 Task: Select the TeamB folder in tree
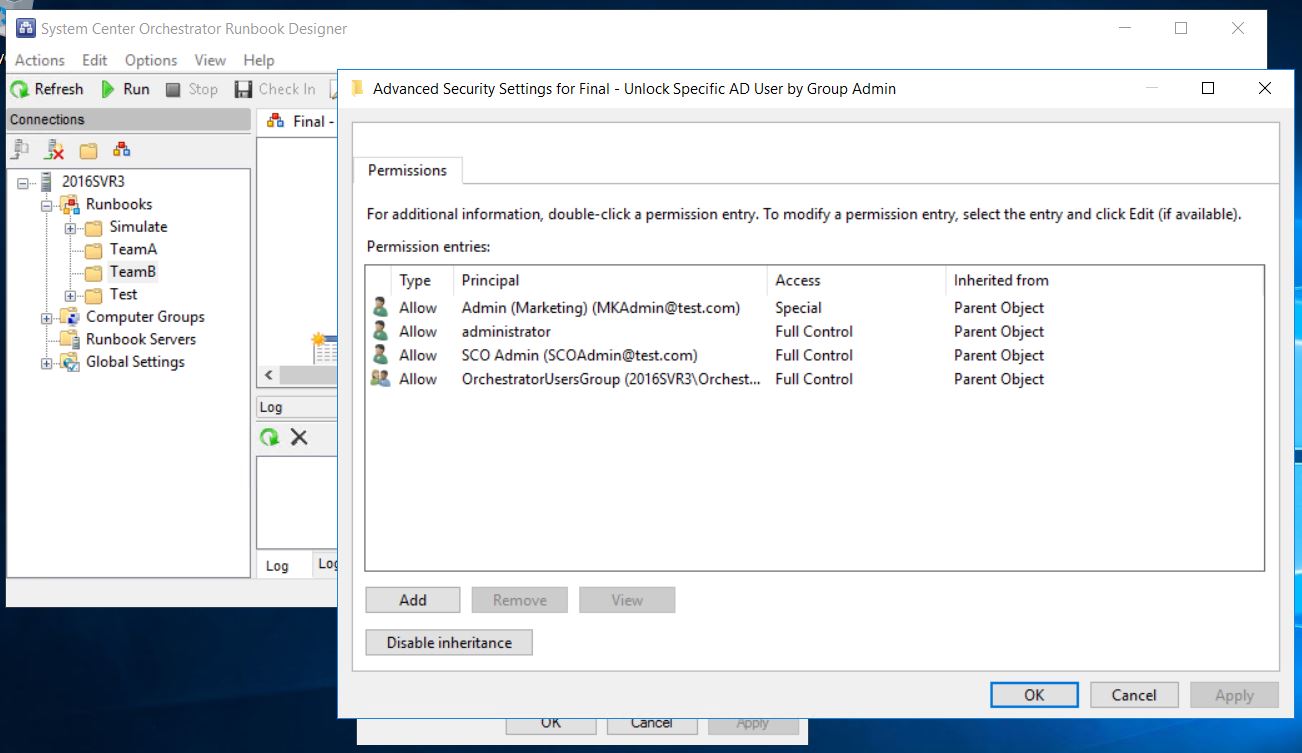coord(133,272)
